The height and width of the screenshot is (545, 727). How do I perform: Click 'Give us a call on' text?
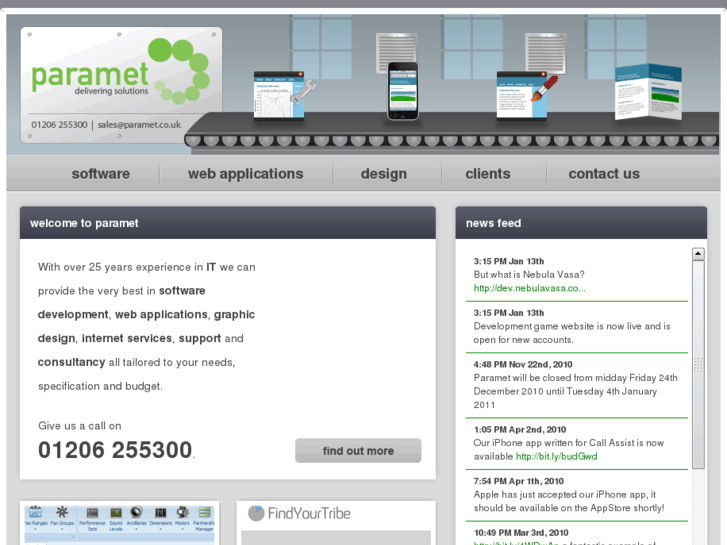point(80,426)
